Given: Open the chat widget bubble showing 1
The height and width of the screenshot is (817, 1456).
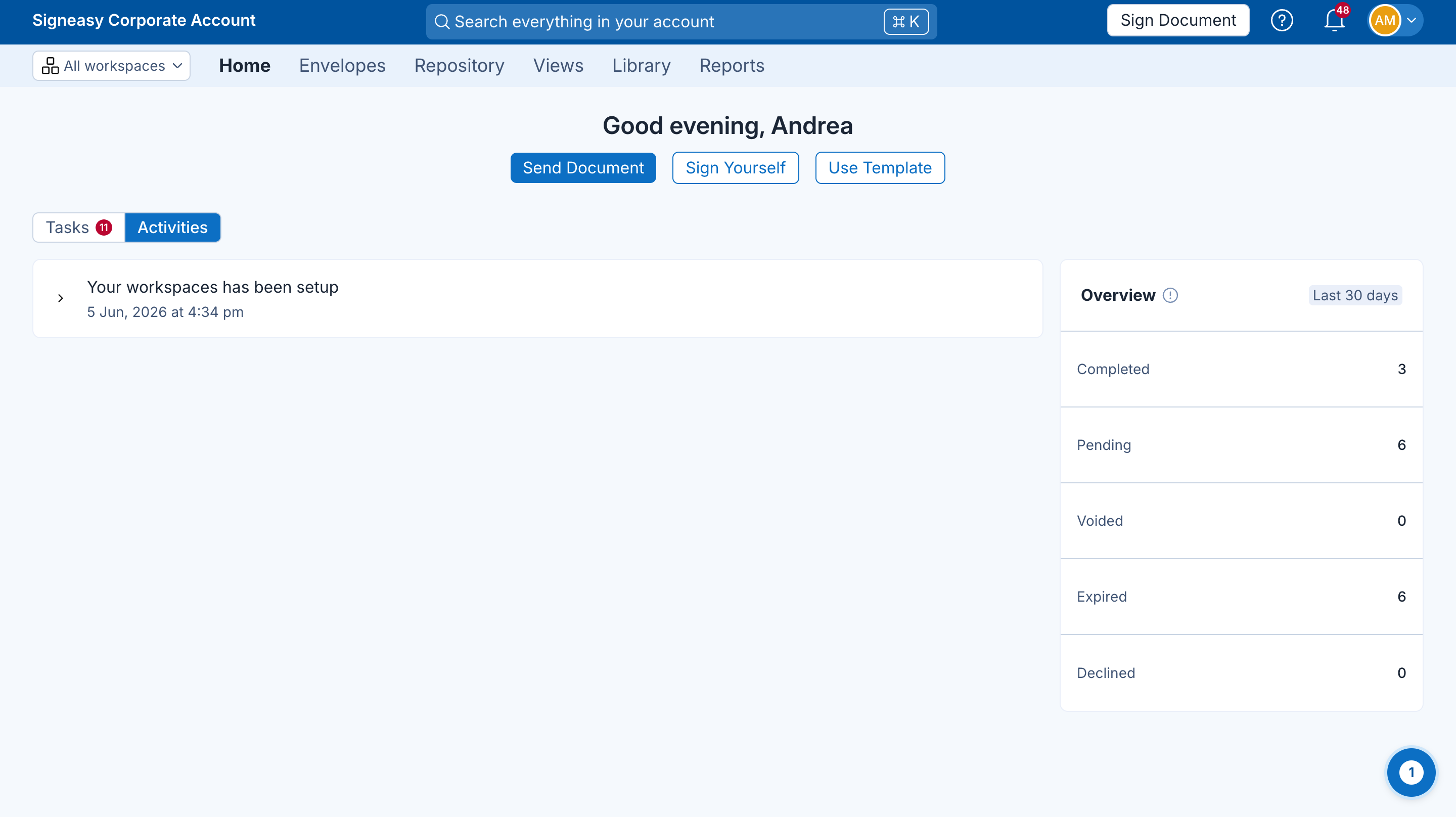Looking at the screenshot, I should coord(1411,773).
